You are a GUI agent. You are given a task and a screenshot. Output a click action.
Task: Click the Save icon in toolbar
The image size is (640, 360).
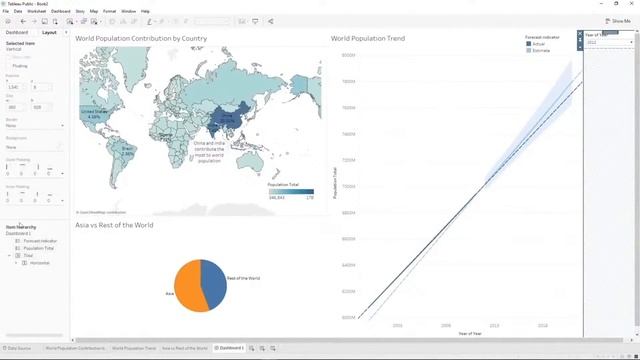44,21
